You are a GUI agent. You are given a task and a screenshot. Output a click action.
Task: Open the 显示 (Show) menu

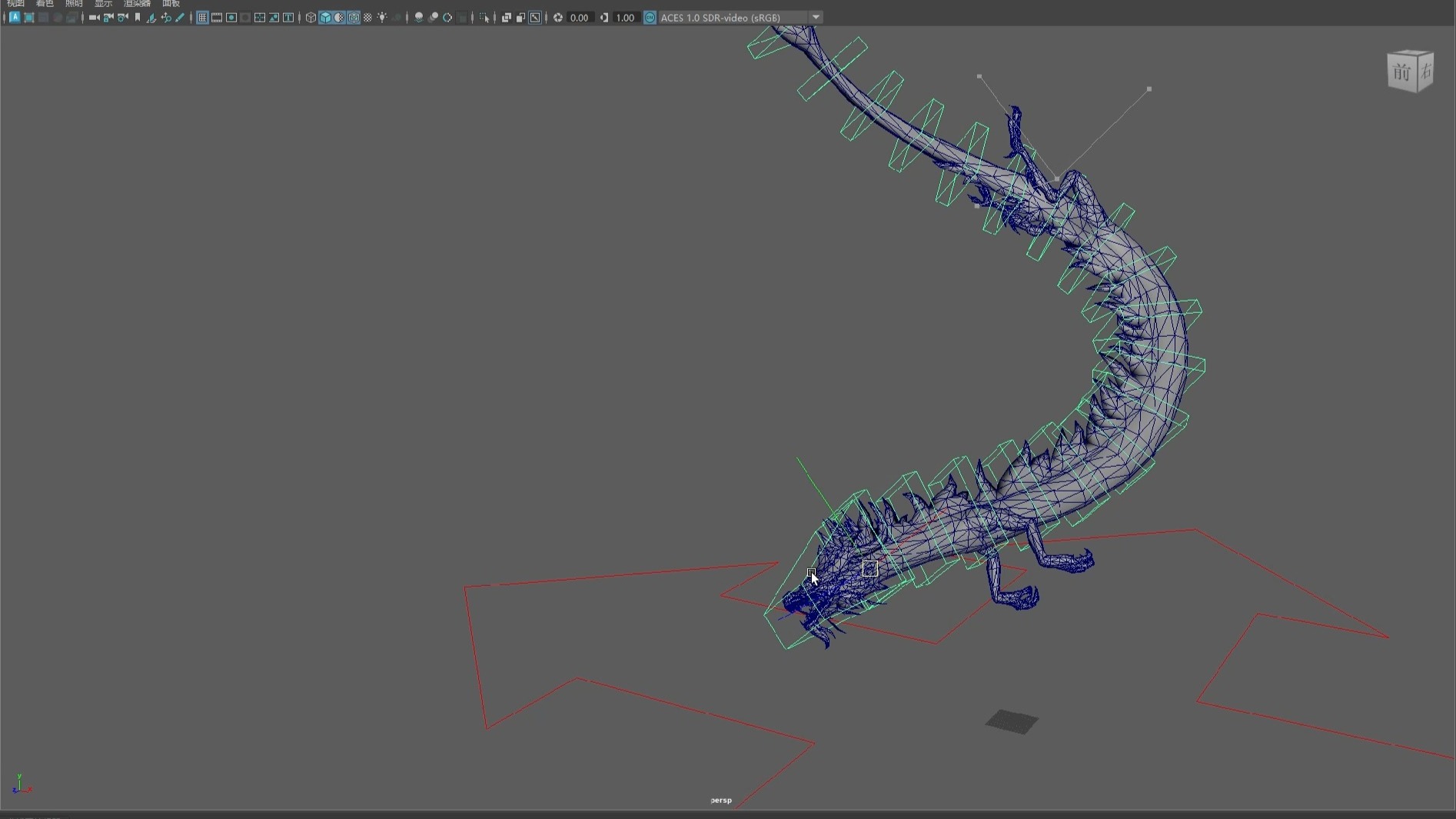click(103, 4)
